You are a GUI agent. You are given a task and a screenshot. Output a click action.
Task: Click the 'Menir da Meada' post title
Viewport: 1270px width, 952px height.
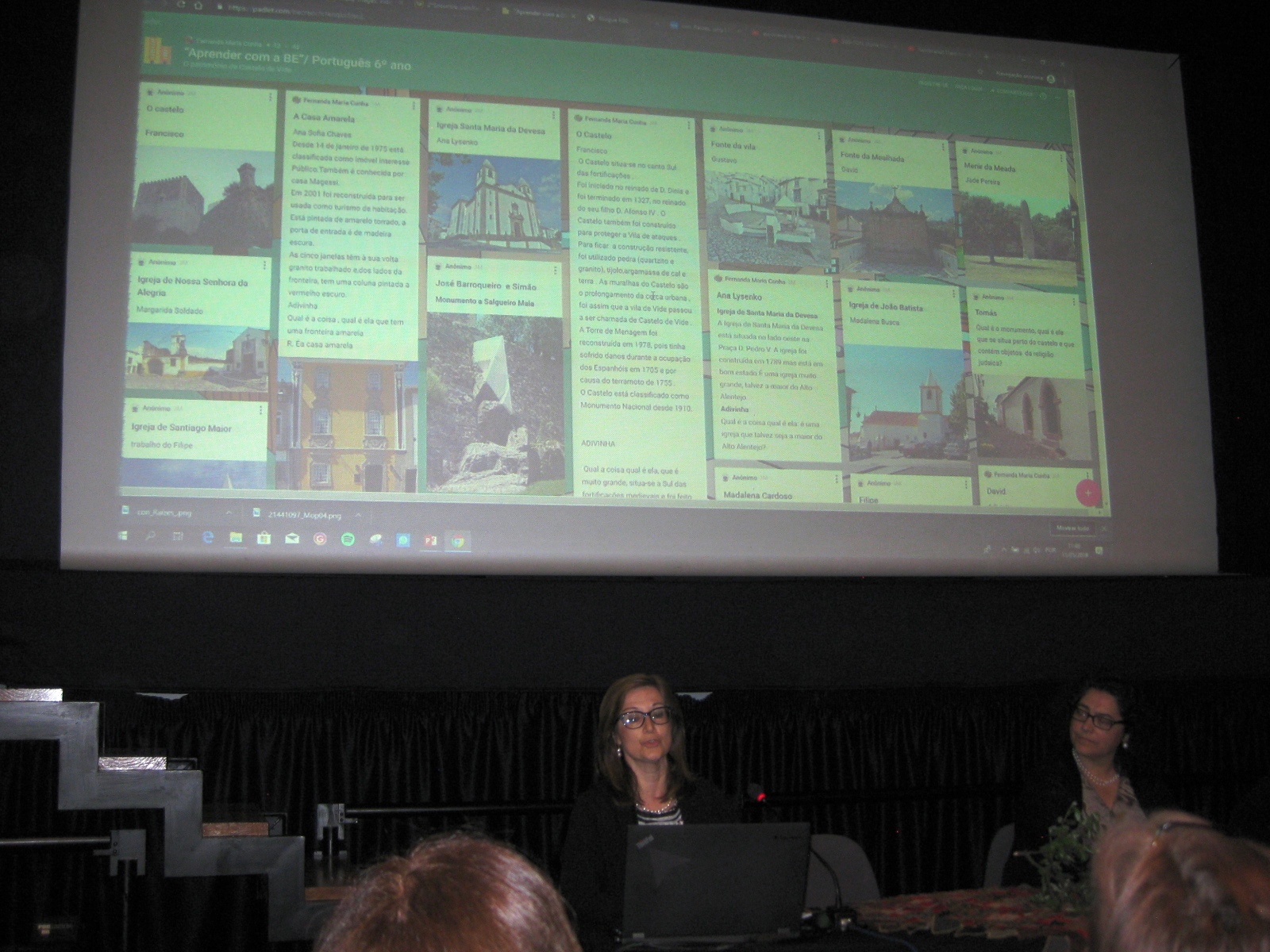tap(989, 167)
